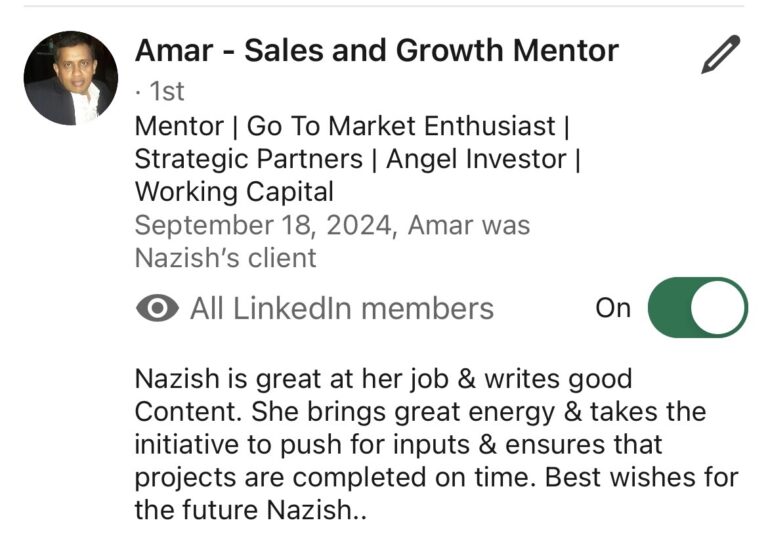Click Angel Investor in the headline
768x535 pixels.
476,159
